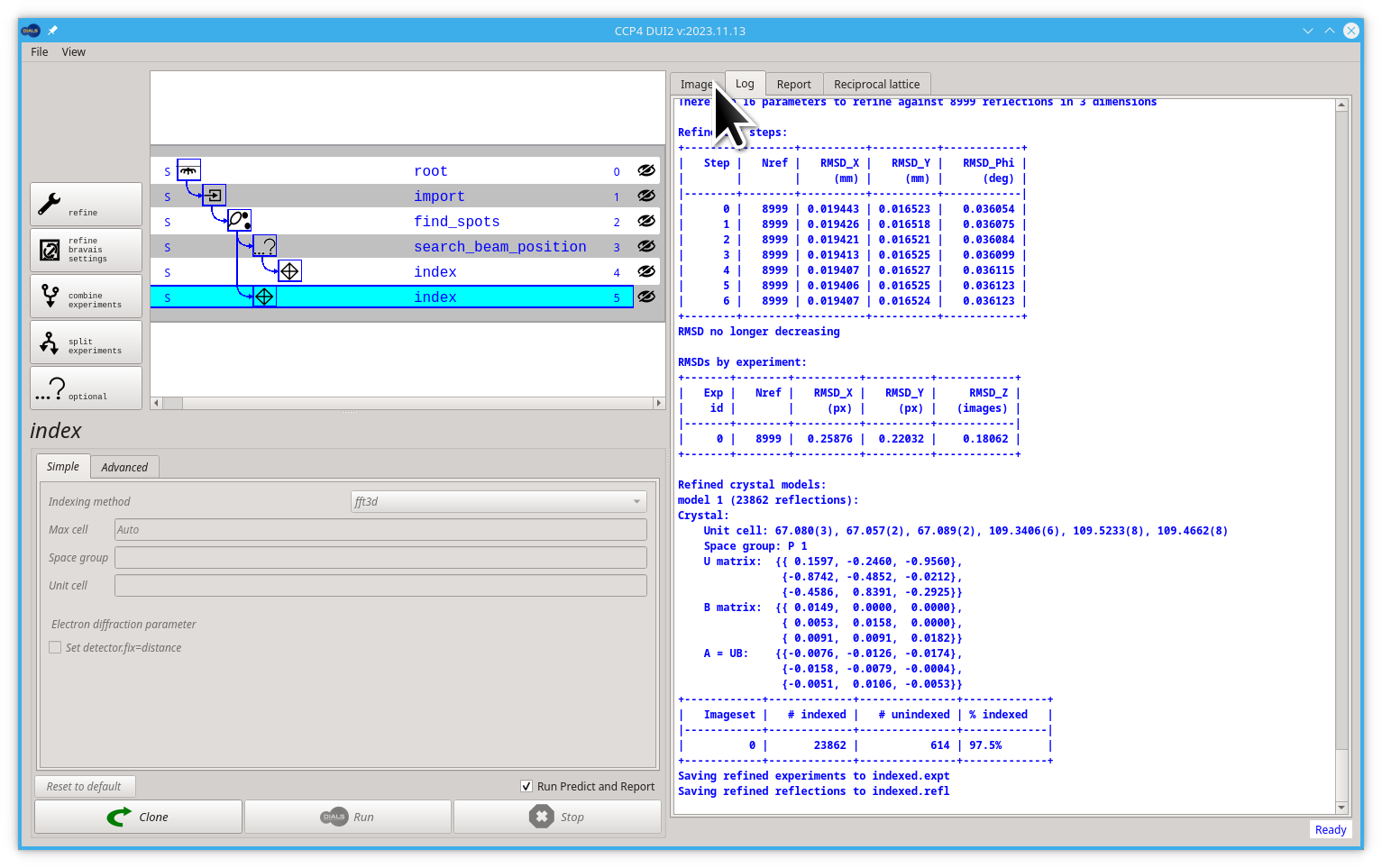
Task: Click the search_beam_position node icon
Action: pyautogui.click(x=265, y=246)
